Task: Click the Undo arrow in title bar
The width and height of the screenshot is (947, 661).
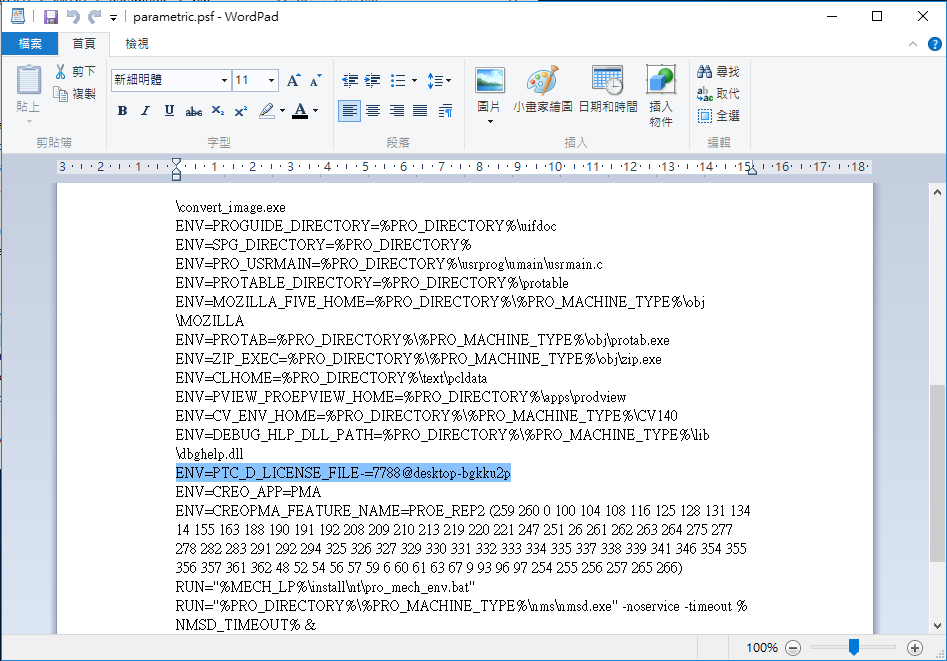Action: click(73, 17)
